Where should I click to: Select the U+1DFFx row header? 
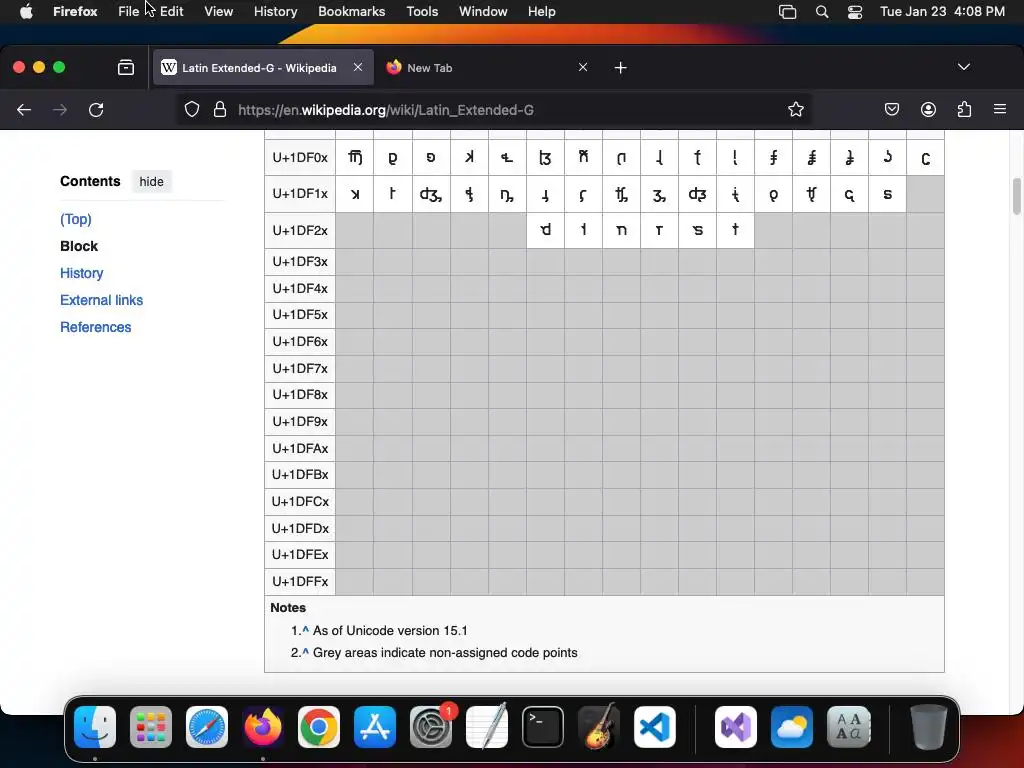pos(300,581)
